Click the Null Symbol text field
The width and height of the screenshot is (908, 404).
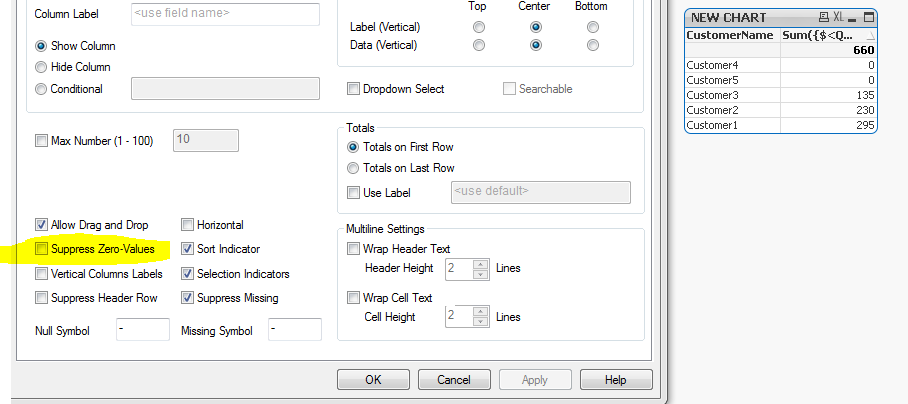(142, 329)
